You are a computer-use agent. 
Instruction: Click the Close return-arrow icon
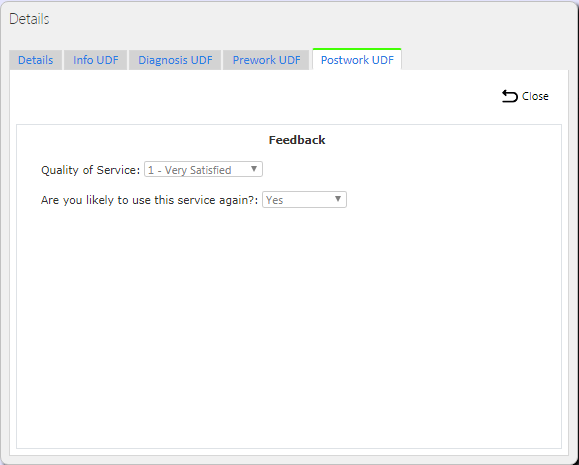point(510,96)
